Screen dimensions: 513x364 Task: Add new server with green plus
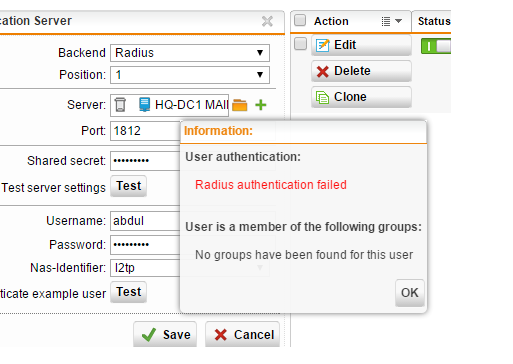point(261,105)
